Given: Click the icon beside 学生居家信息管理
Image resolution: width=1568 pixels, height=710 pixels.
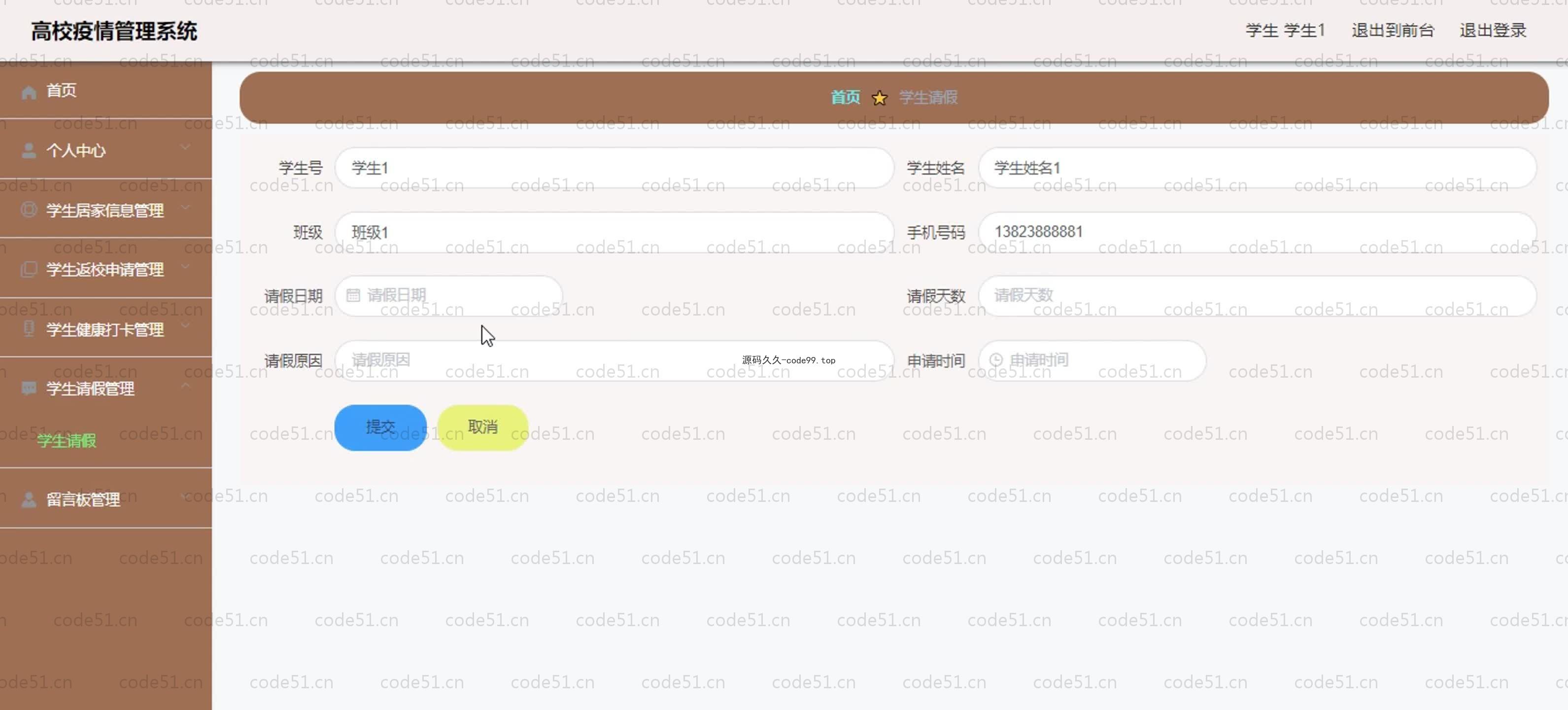Looking at the screenshot, I should (29, 210).
